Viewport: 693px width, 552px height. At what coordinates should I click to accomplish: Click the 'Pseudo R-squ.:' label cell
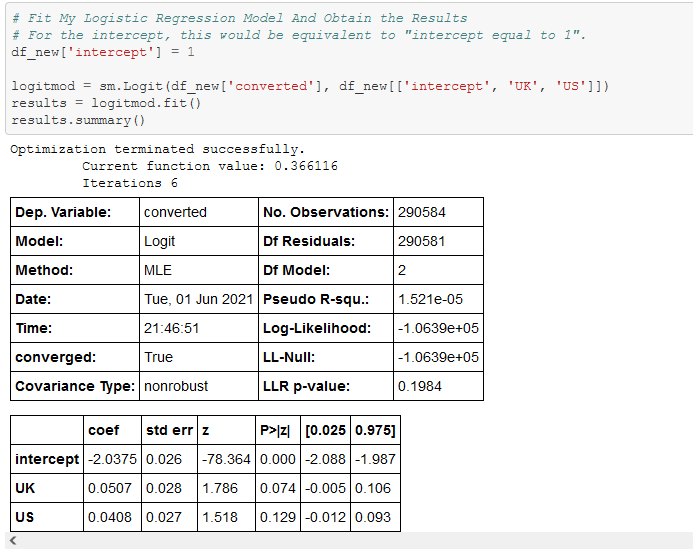point(326,299)
